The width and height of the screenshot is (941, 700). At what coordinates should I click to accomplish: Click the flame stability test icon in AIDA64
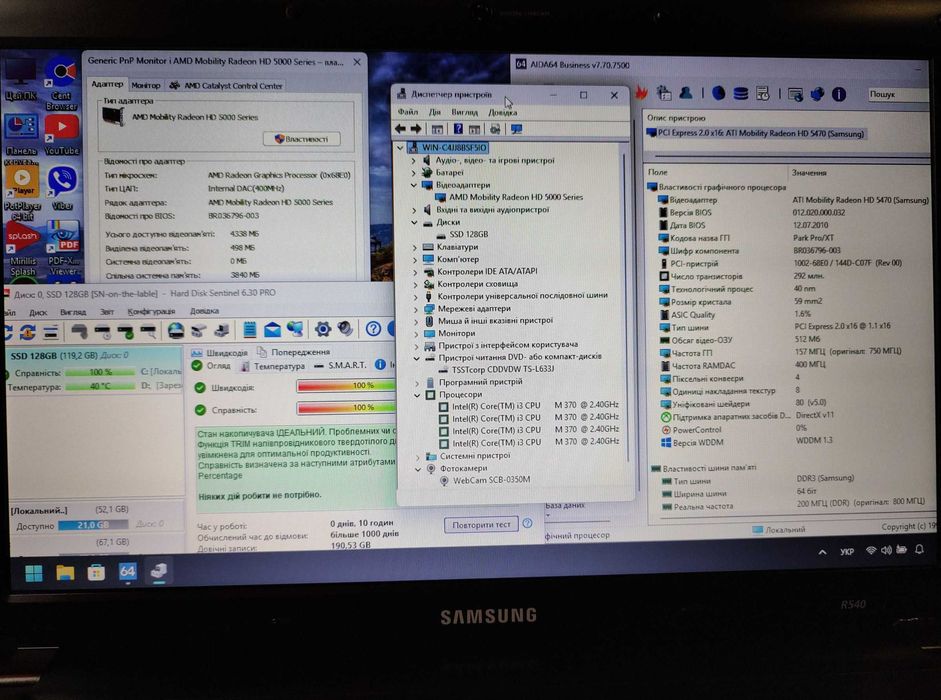pyautogui.click(x=641, y=92)
